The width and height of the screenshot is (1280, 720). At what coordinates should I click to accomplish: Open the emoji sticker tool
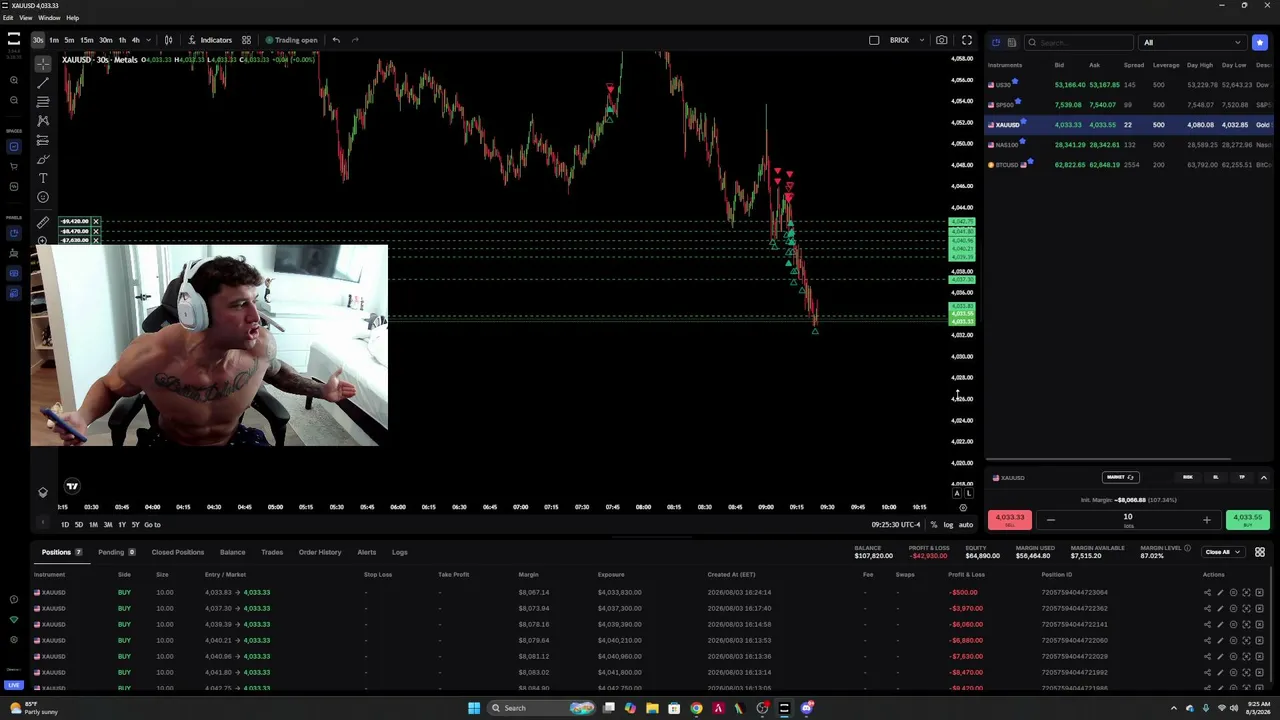point(43,197)
